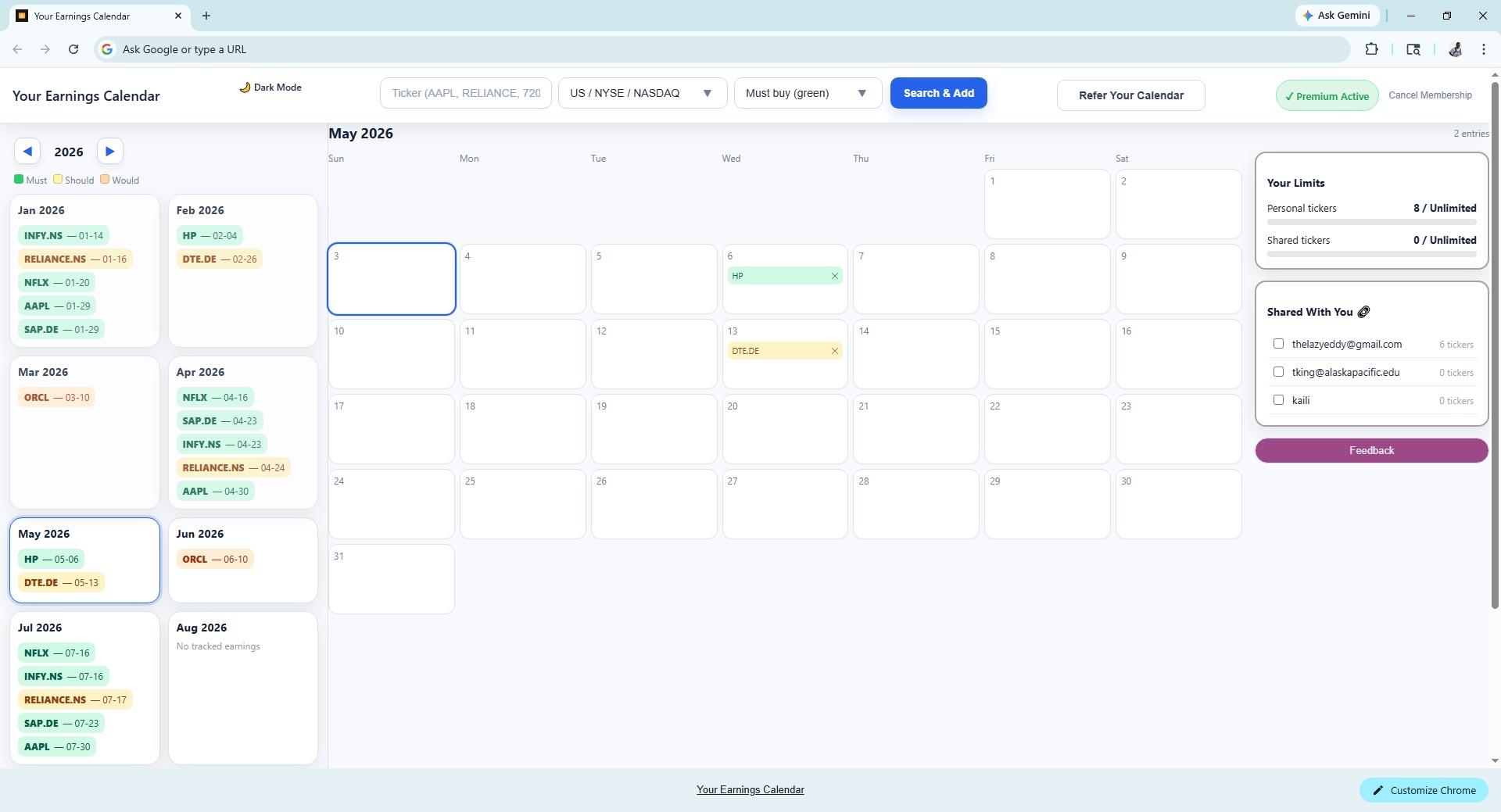Image resolution: width=1501 pixels, height=812 pixels.
Task: Toggle Dark Mode moon icon
Action: pyautogui.click(x=245, y=88)
